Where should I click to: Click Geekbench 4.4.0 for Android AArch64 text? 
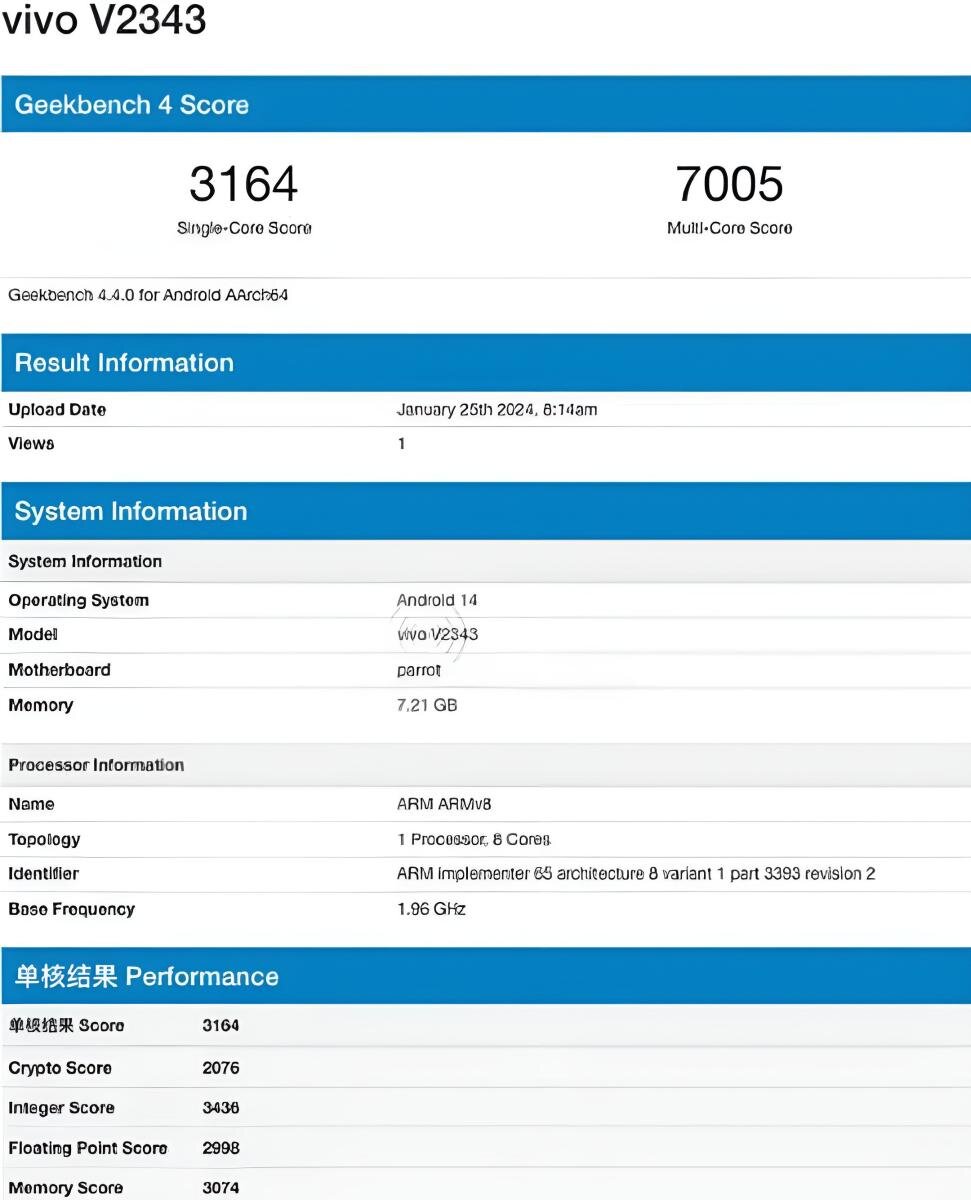point(148,295)
